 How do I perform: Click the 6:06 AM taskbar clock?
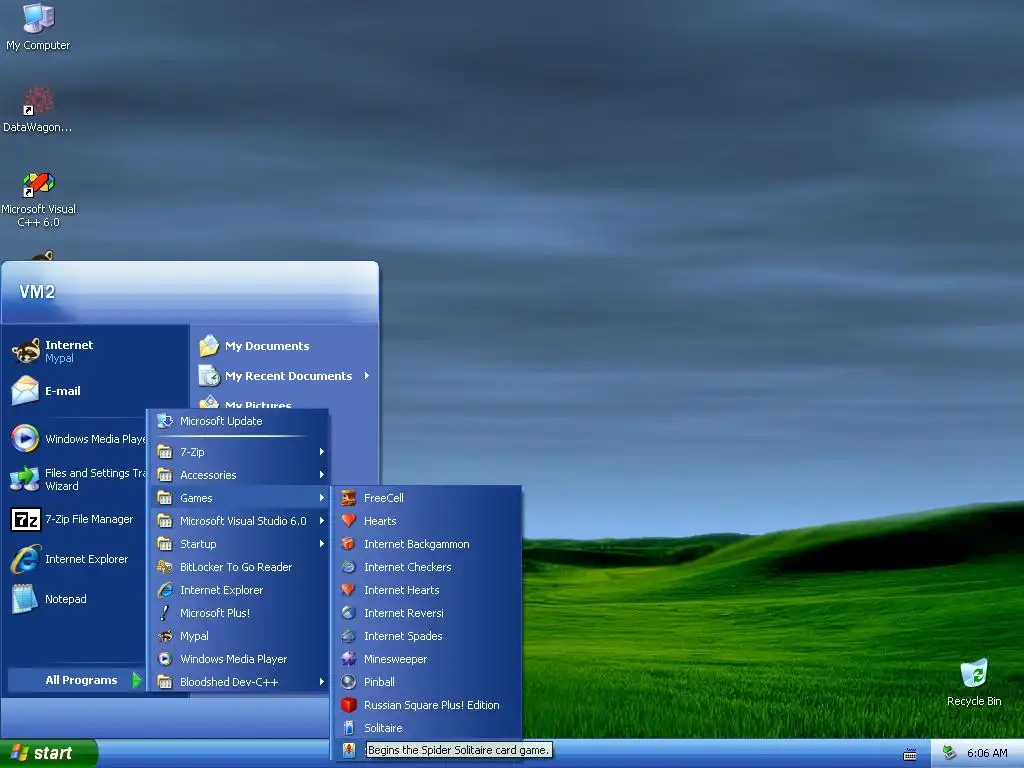tap(987, 753)
